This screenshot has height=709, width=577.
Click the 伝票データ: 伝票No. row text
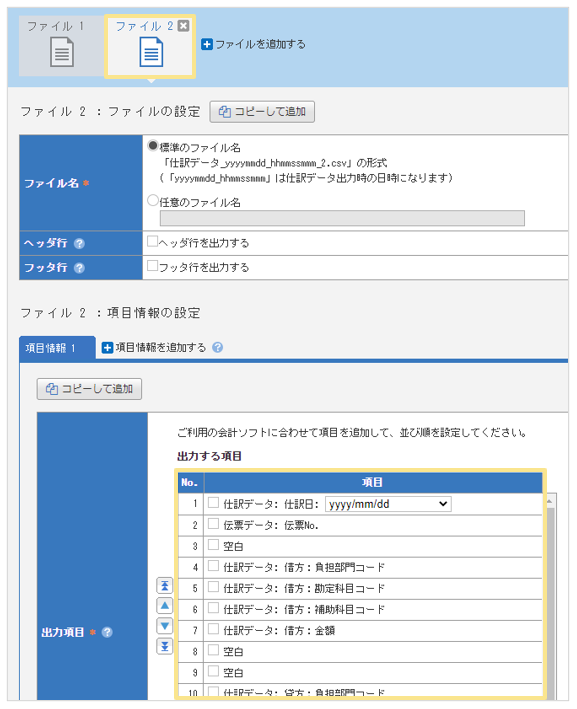coord(271,525)
